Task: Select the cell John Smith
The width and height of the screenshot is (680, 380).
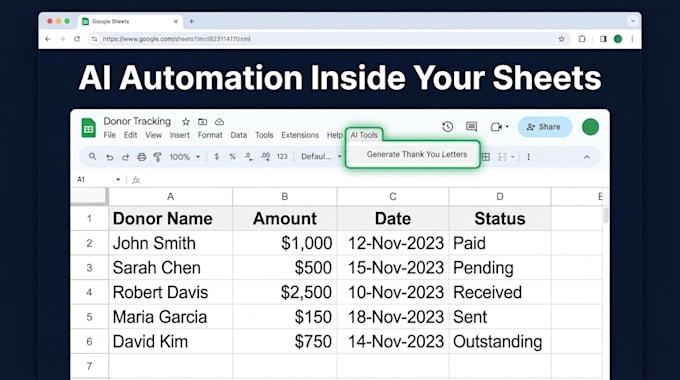Action: click(170, 243)
